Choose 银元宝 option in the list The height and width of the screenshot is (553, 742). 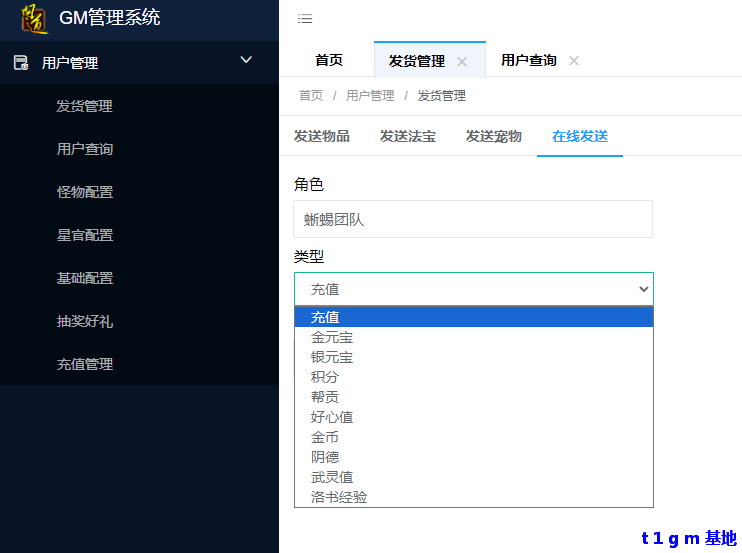[x=332, y=357]
